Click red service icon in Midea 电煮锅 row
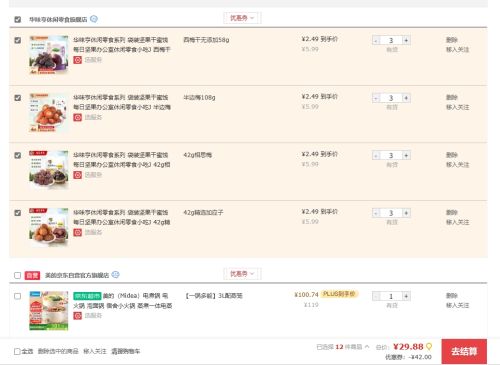The height and width of the screenshot is (365, 500). click(x=78, y=316)
